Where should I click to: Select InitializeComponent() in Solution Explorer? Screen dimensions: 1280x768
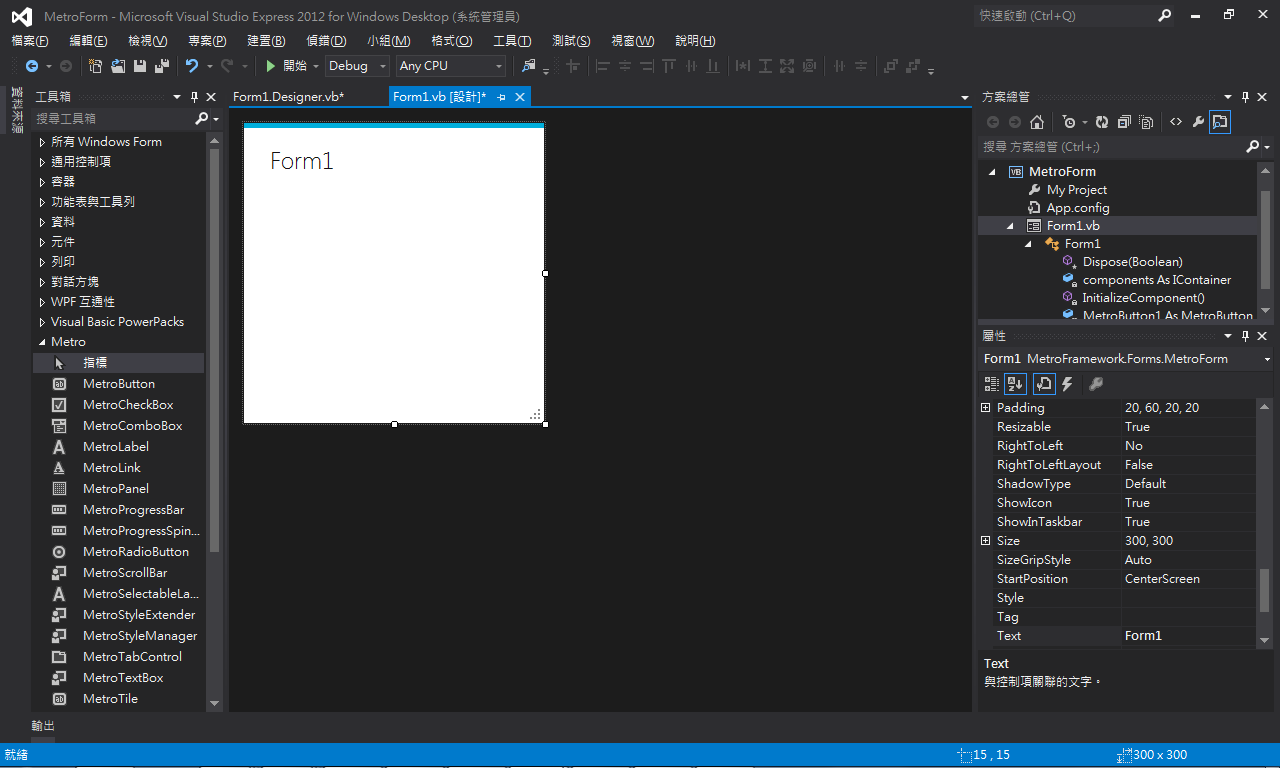1143,298
